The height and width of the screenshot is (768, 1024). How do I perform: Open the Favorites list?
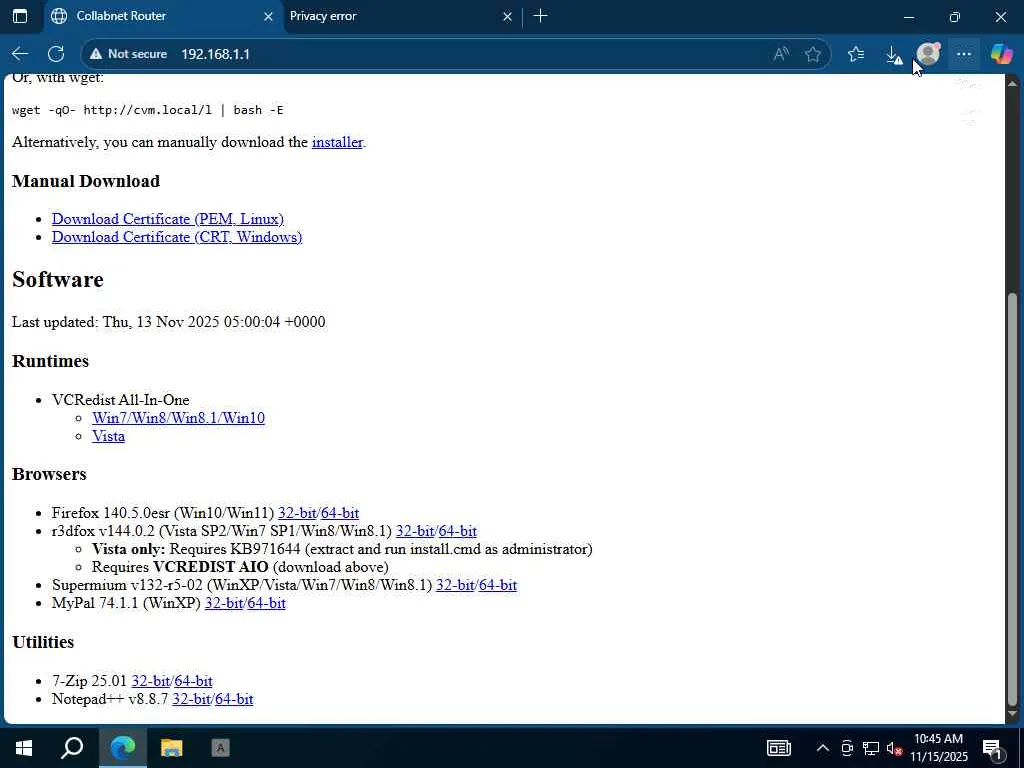point(856,54)
